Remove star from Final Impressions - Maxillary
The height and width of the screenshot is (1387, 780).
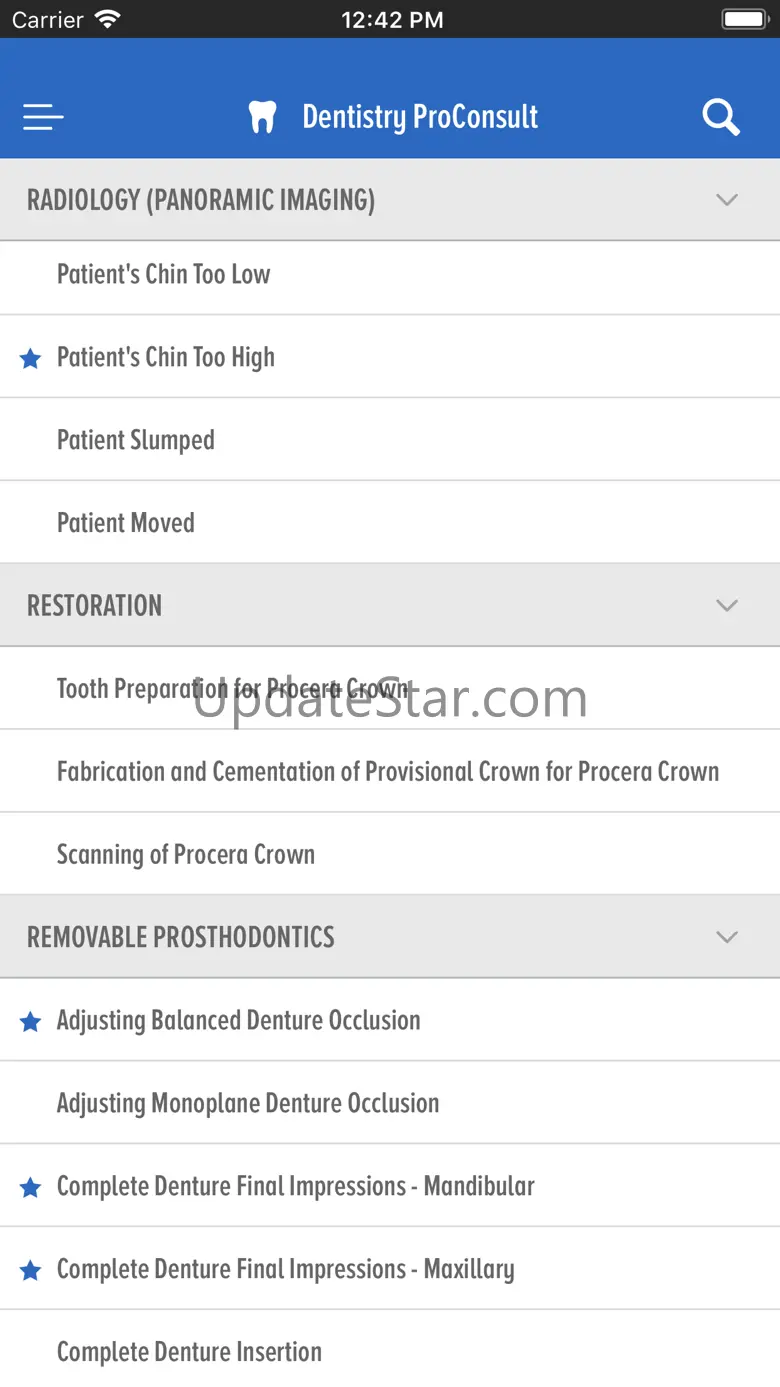[31, 1270]
